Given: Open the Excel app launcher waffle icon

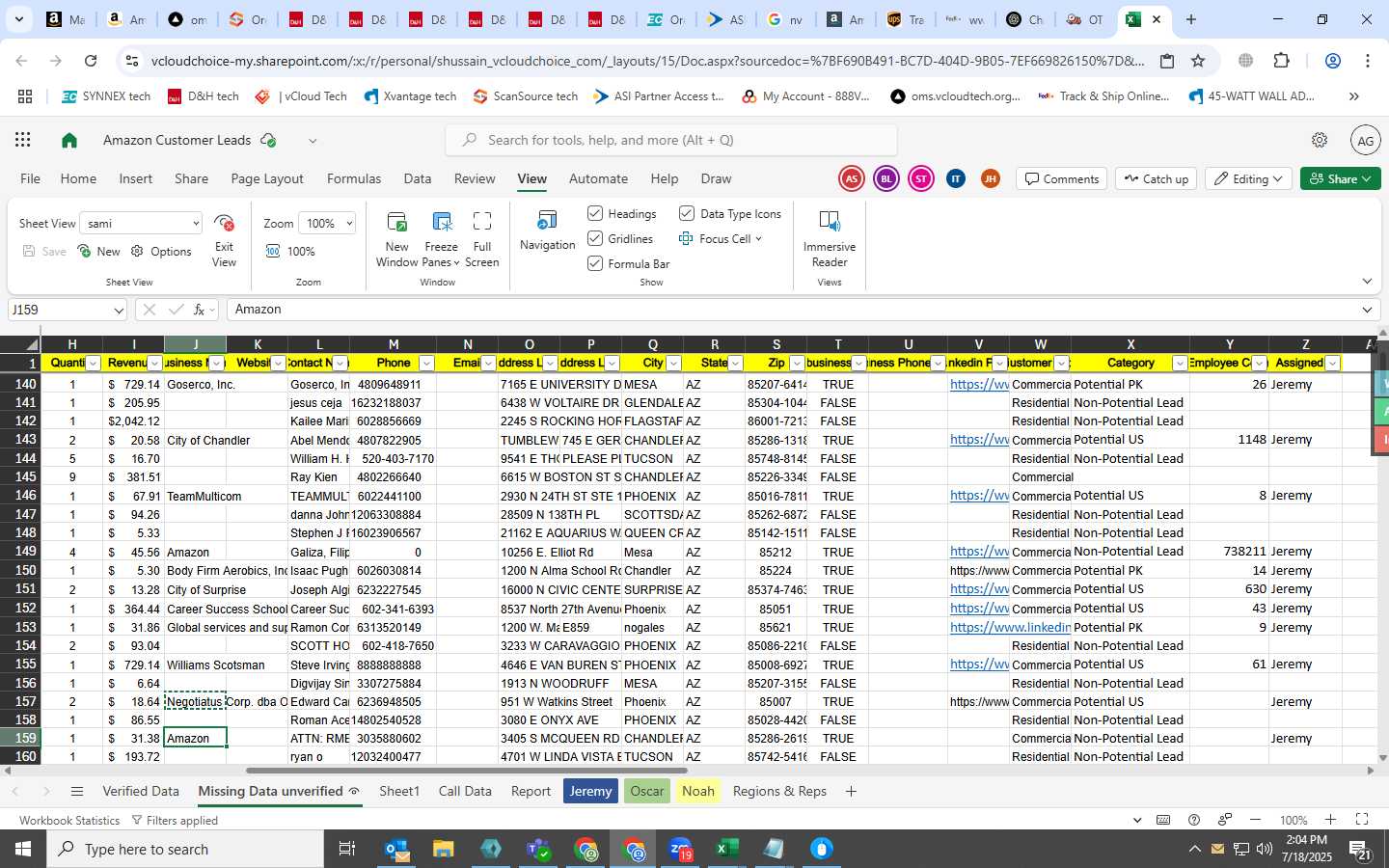Looking at the screenshot, I should (23, 141).
